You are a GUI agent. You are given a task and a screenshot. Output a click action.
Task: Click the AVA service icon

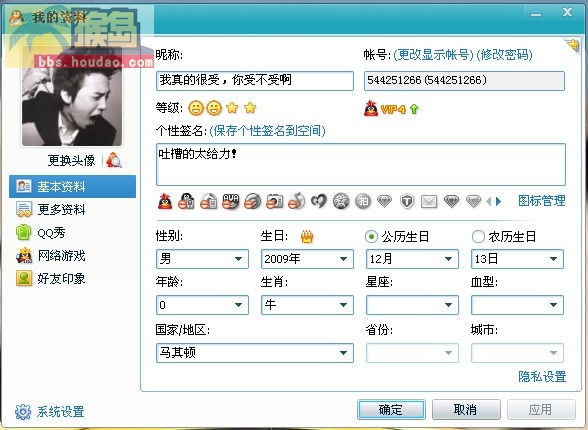231,201
